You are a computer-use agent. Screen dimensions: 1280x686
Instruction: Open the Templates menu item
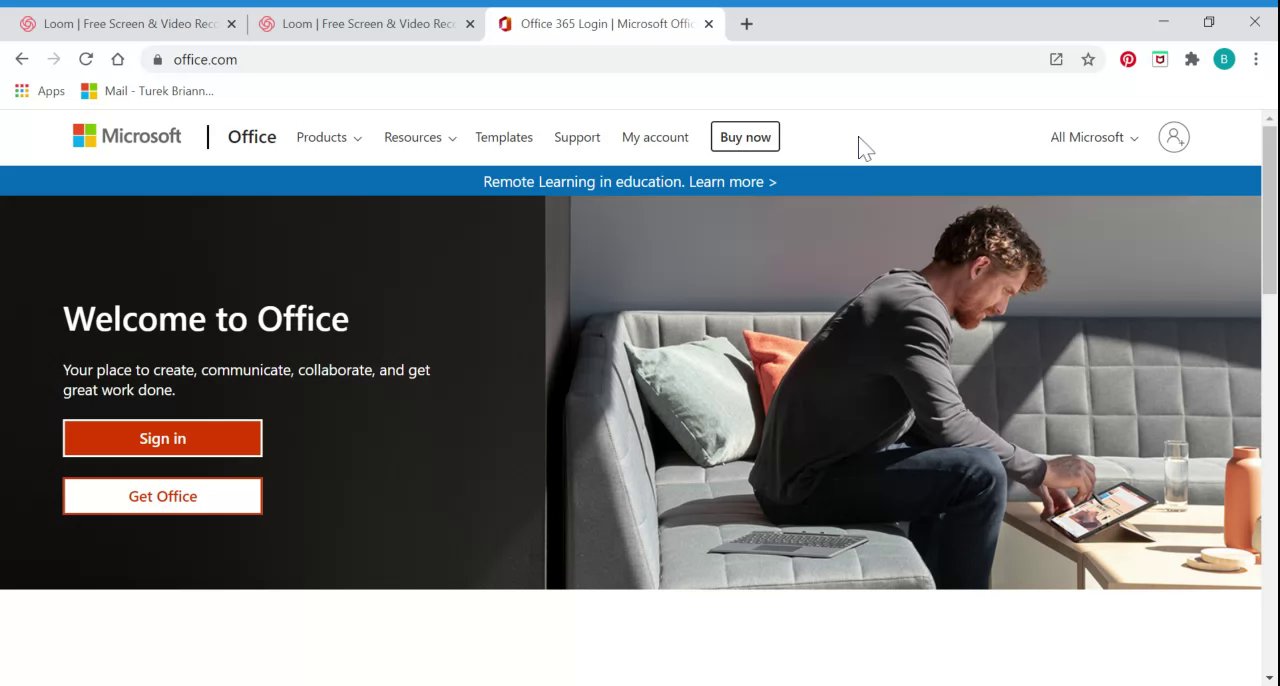(x=504, y=137)
